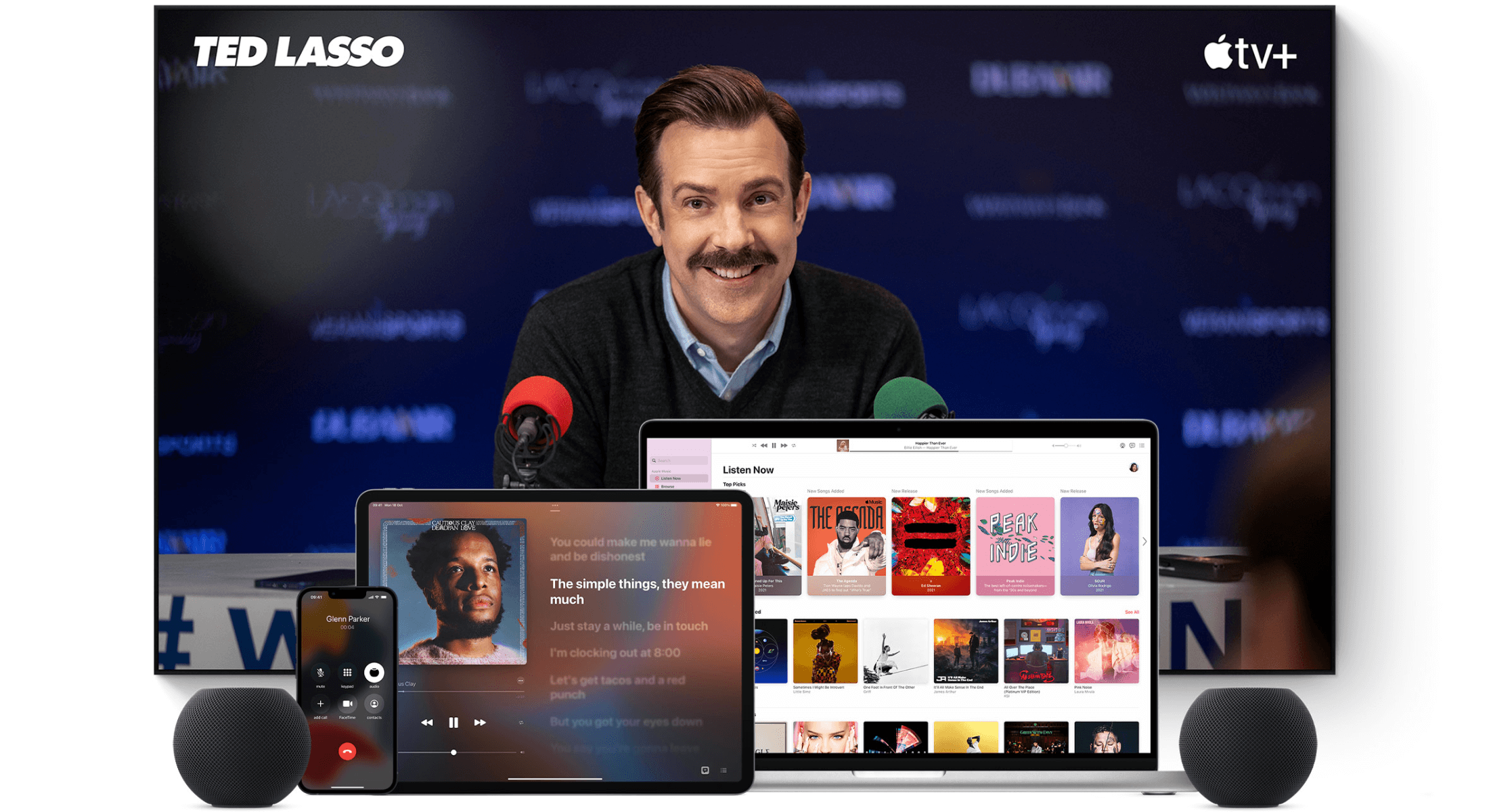Select Listen Now in the sidebar
Screen dimensions: 1489x812
671,478
